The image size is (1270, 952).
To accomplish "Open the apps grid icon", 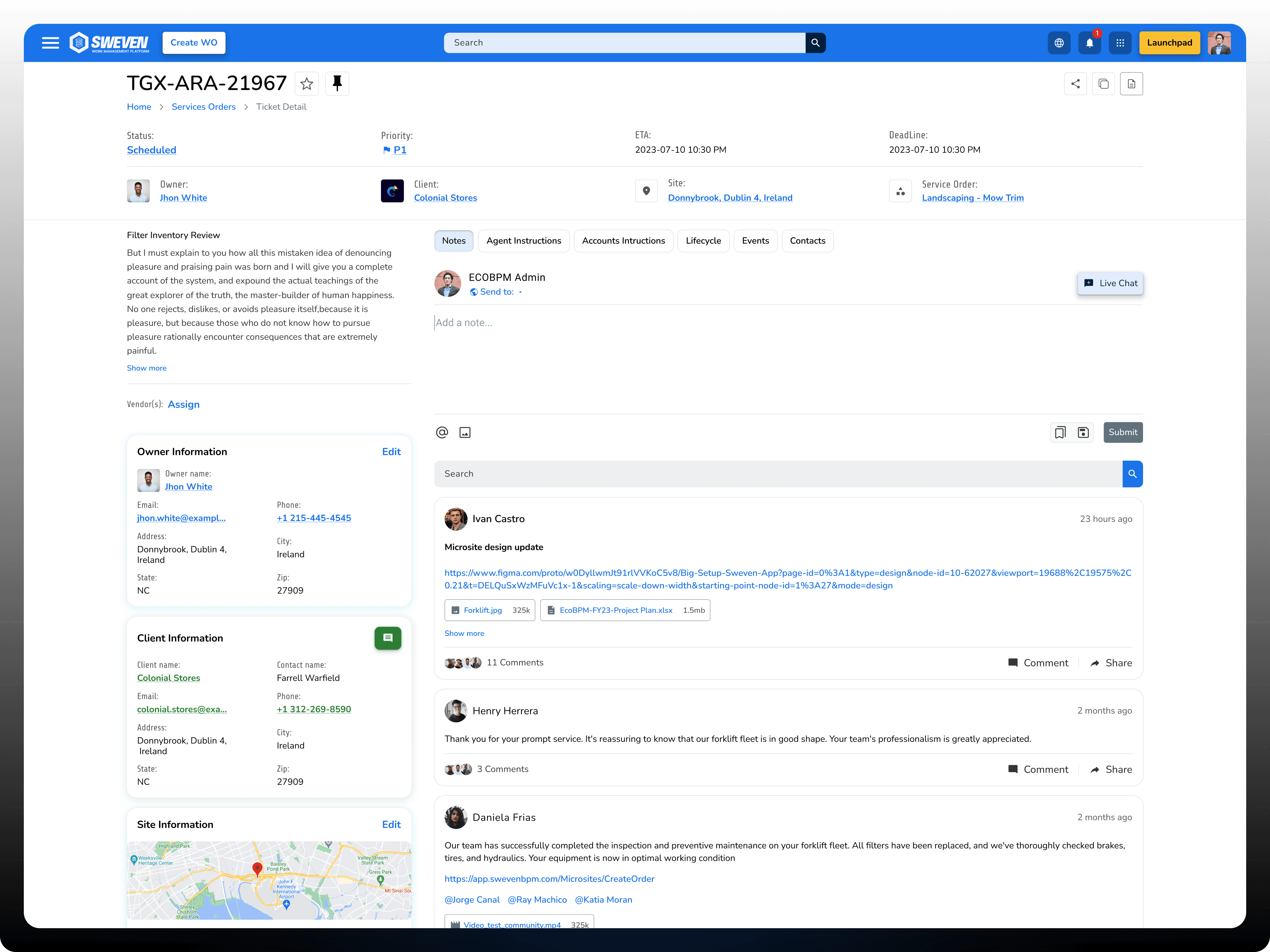I will pyautogui.click(x=1120, y=43).
